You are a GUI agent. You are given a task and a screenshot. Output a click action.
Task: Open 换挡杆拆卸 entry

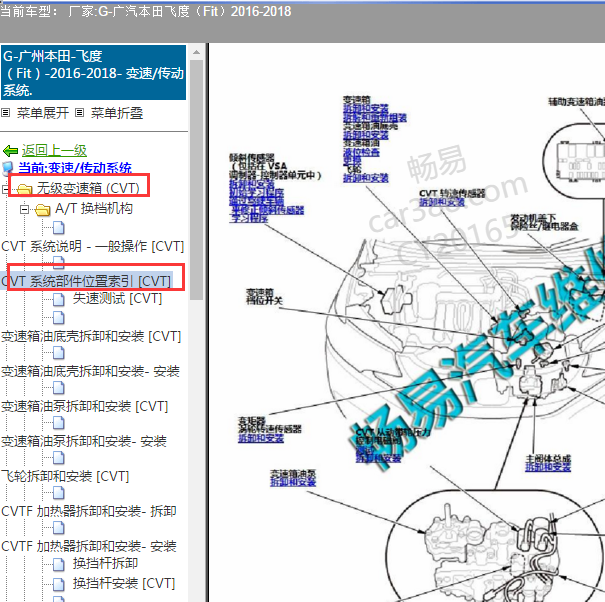click(105, 564)
